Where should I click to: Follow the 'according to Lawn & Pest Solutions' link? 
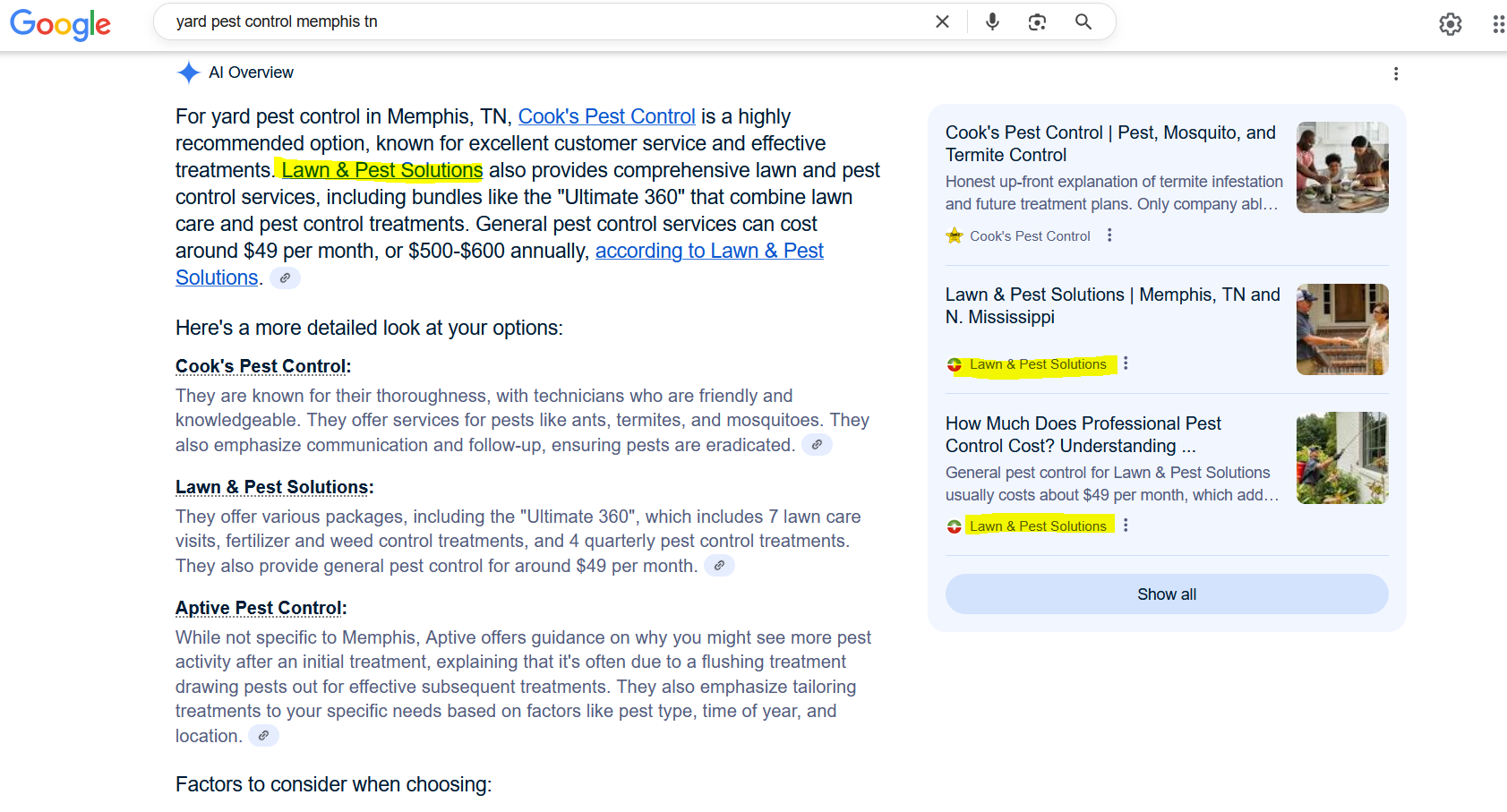tap(708, 252)
